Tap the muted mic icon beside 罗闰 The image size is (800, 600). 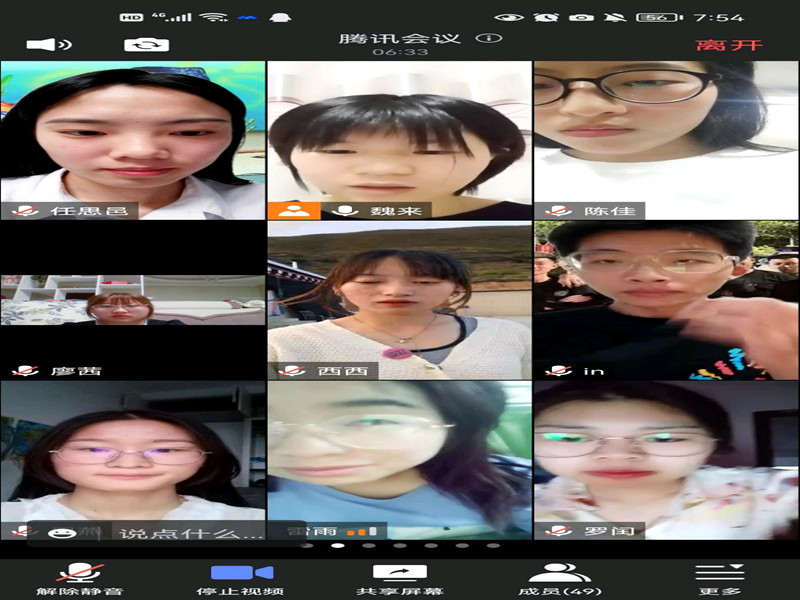point(558,530)
